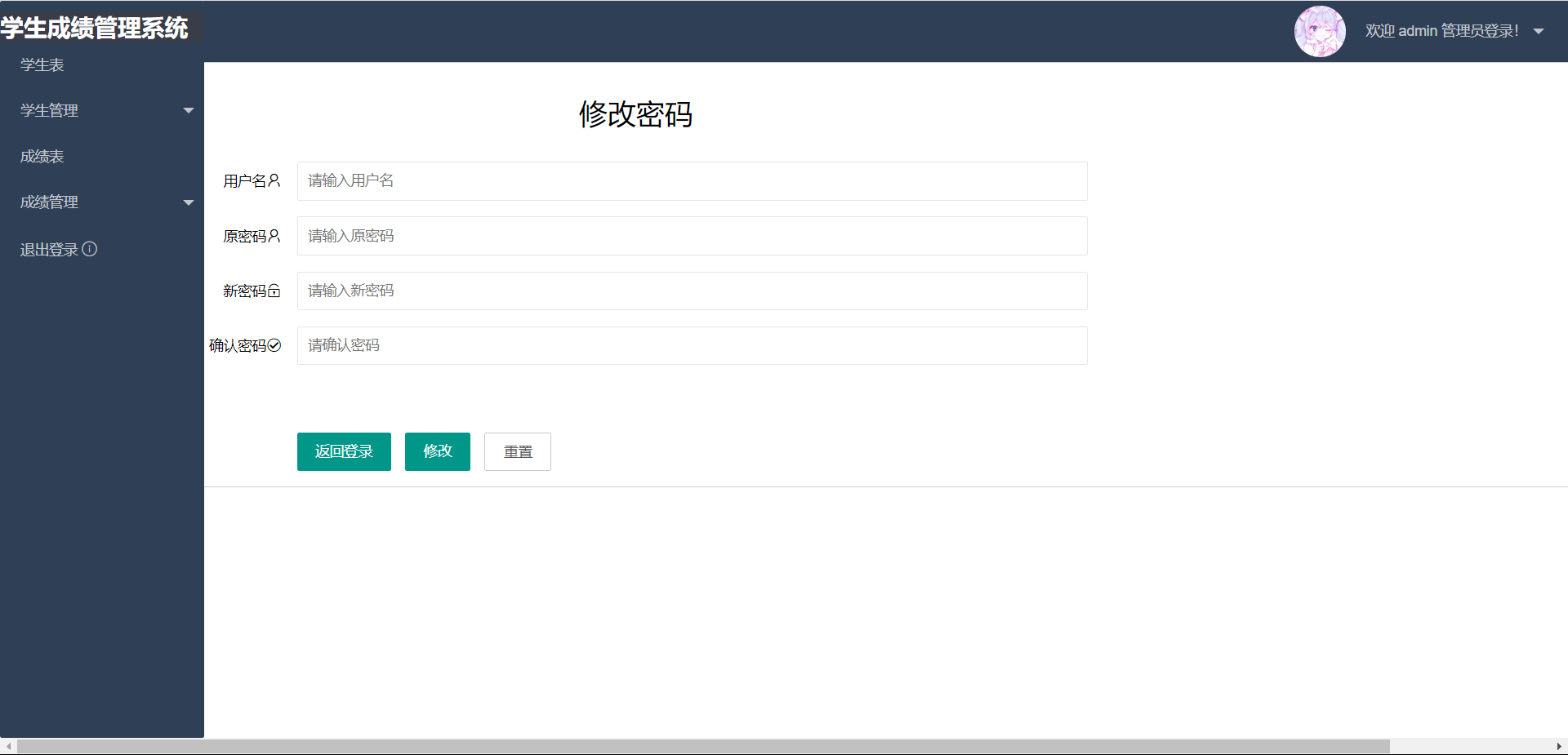
Task: Focus the 请输入原密码 input field
Action: [x=693, y=236]
